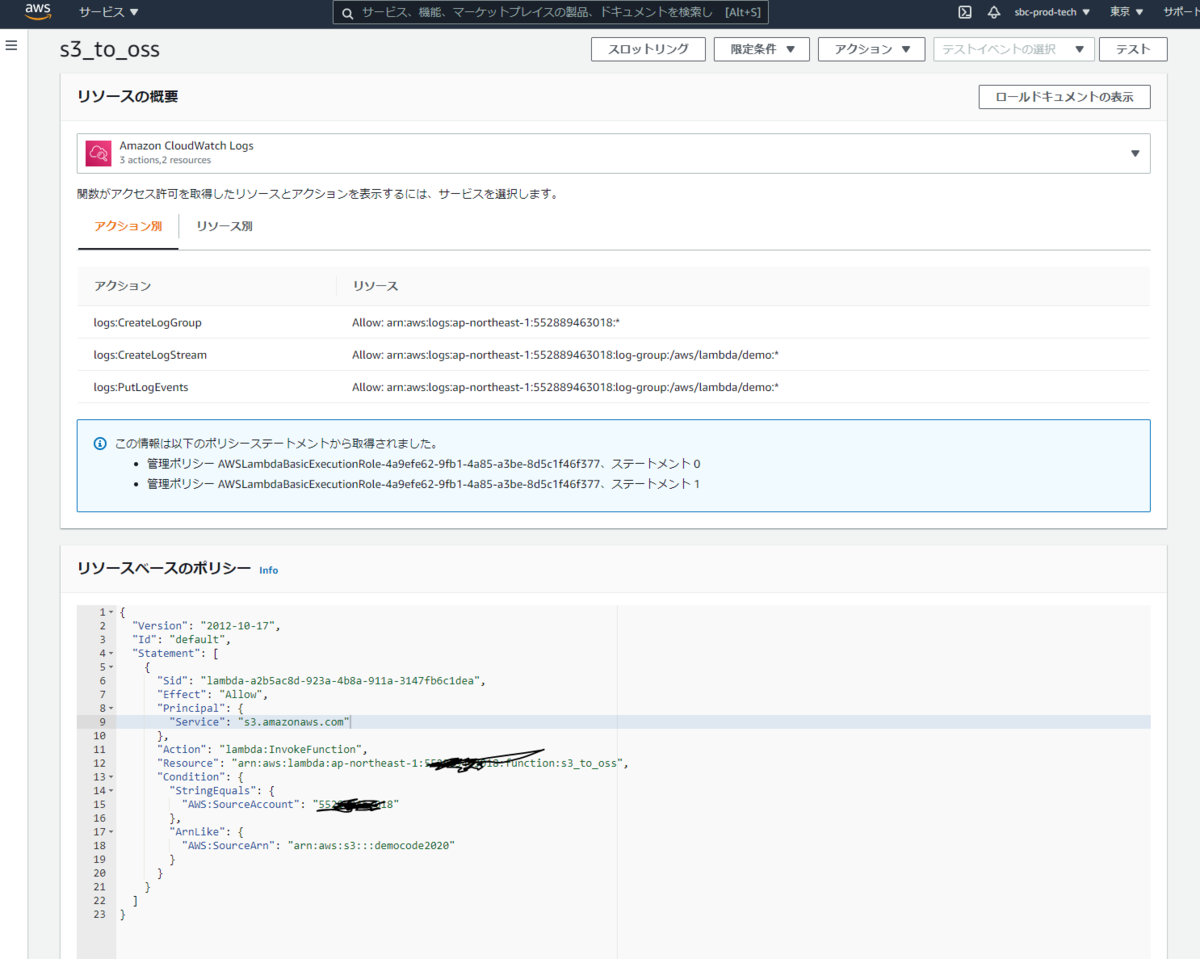
Task: Click the テスト button
Action: tap(1133, 49)
